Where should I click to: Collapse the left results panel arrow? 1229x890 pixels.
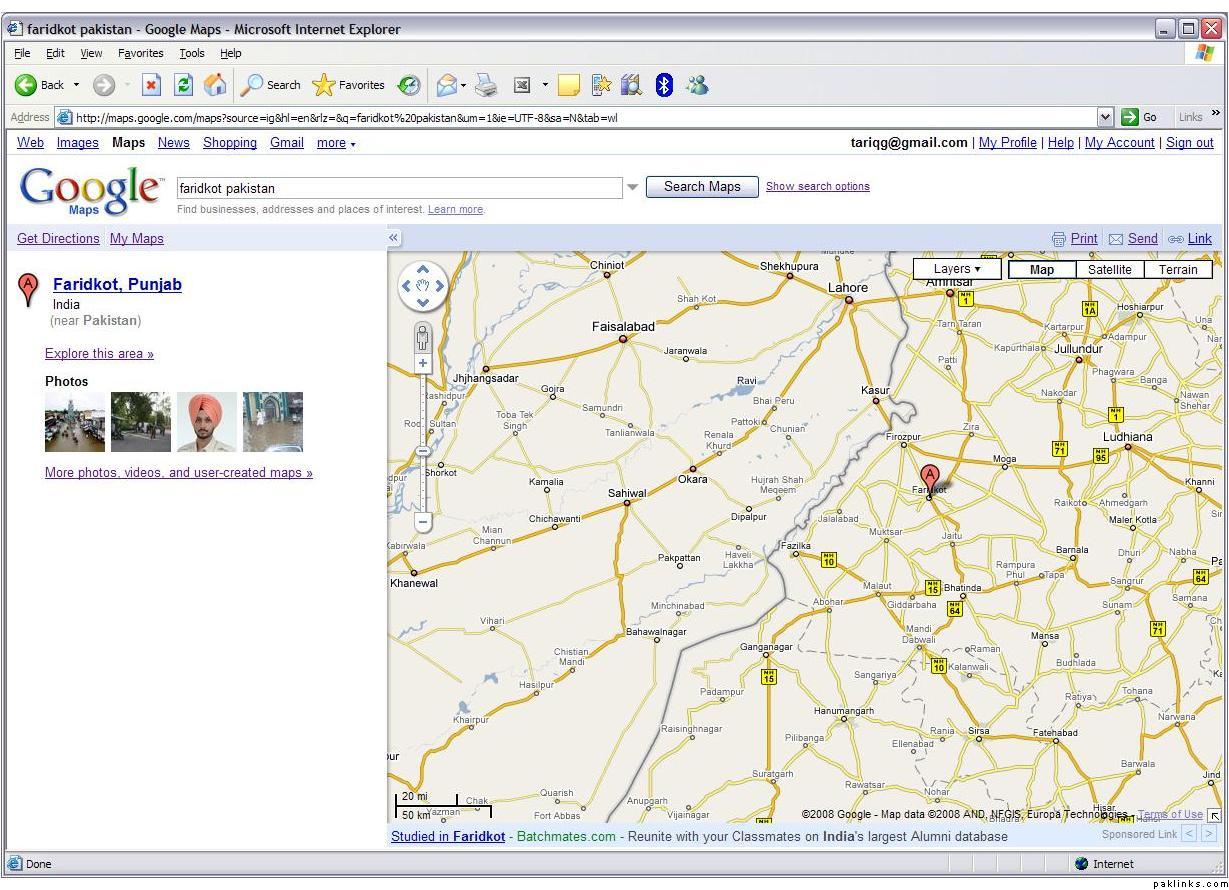pos(394,238)
